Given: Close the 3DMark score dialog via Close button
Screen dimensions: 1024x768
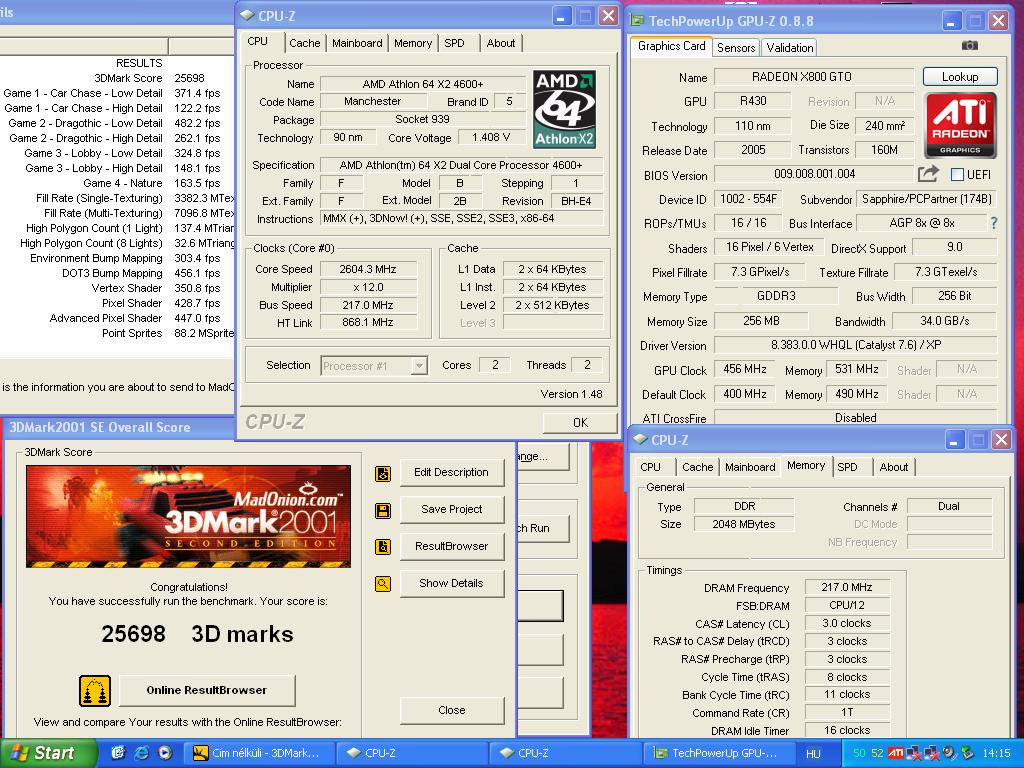Looking at the screenshot, I should (452, 711).
